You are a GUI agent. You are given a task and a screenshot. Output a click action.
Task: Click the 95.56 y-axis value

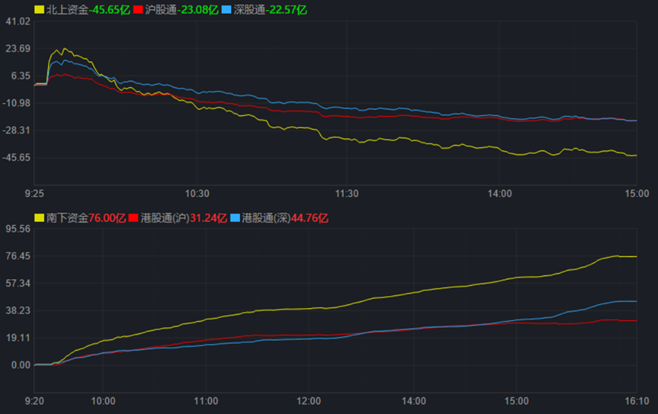[x=16, y=229]
